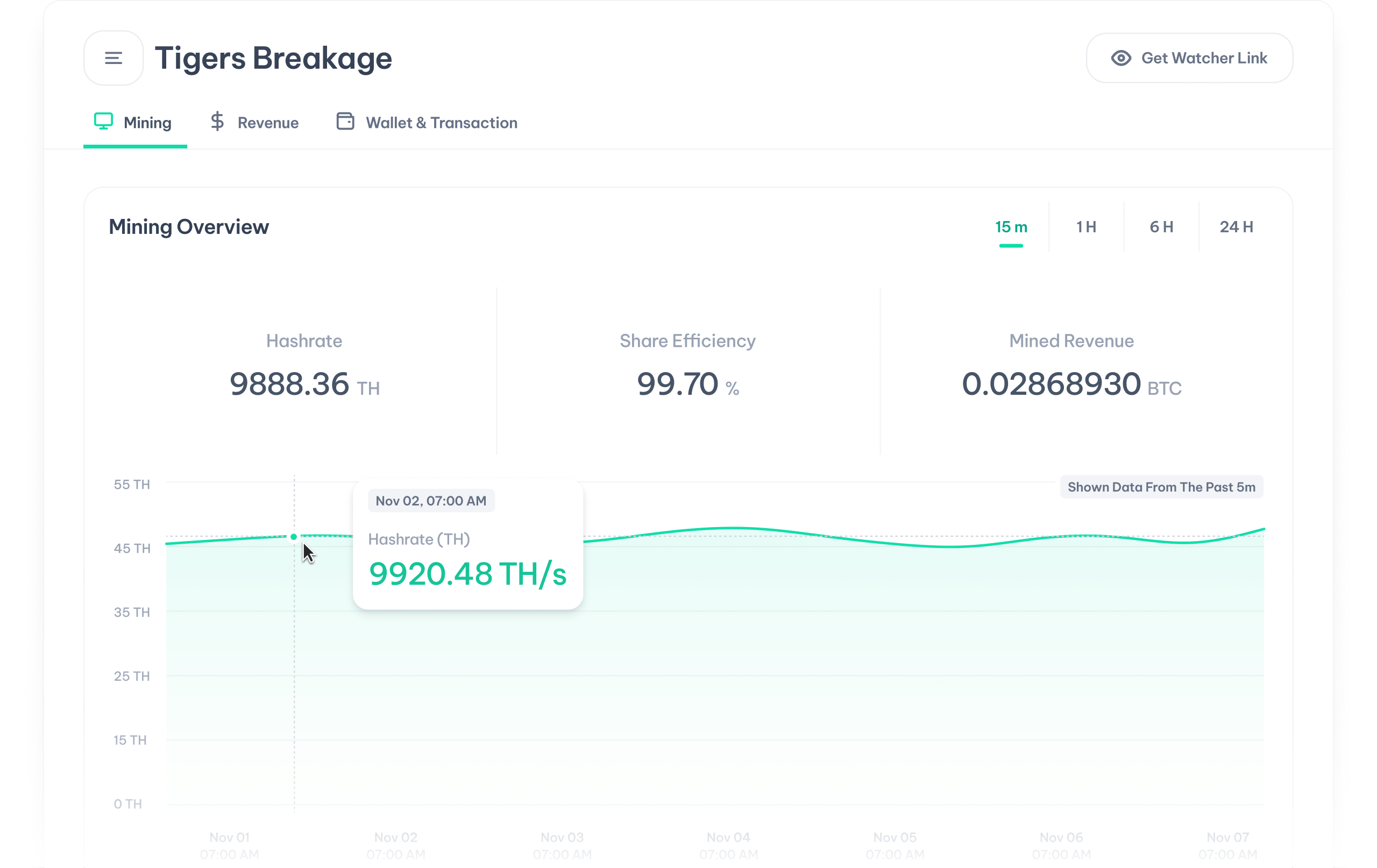This screenshot has height=868, width=1377.
Task: Click the highlighted data point on chart
Action: (294, 536)
